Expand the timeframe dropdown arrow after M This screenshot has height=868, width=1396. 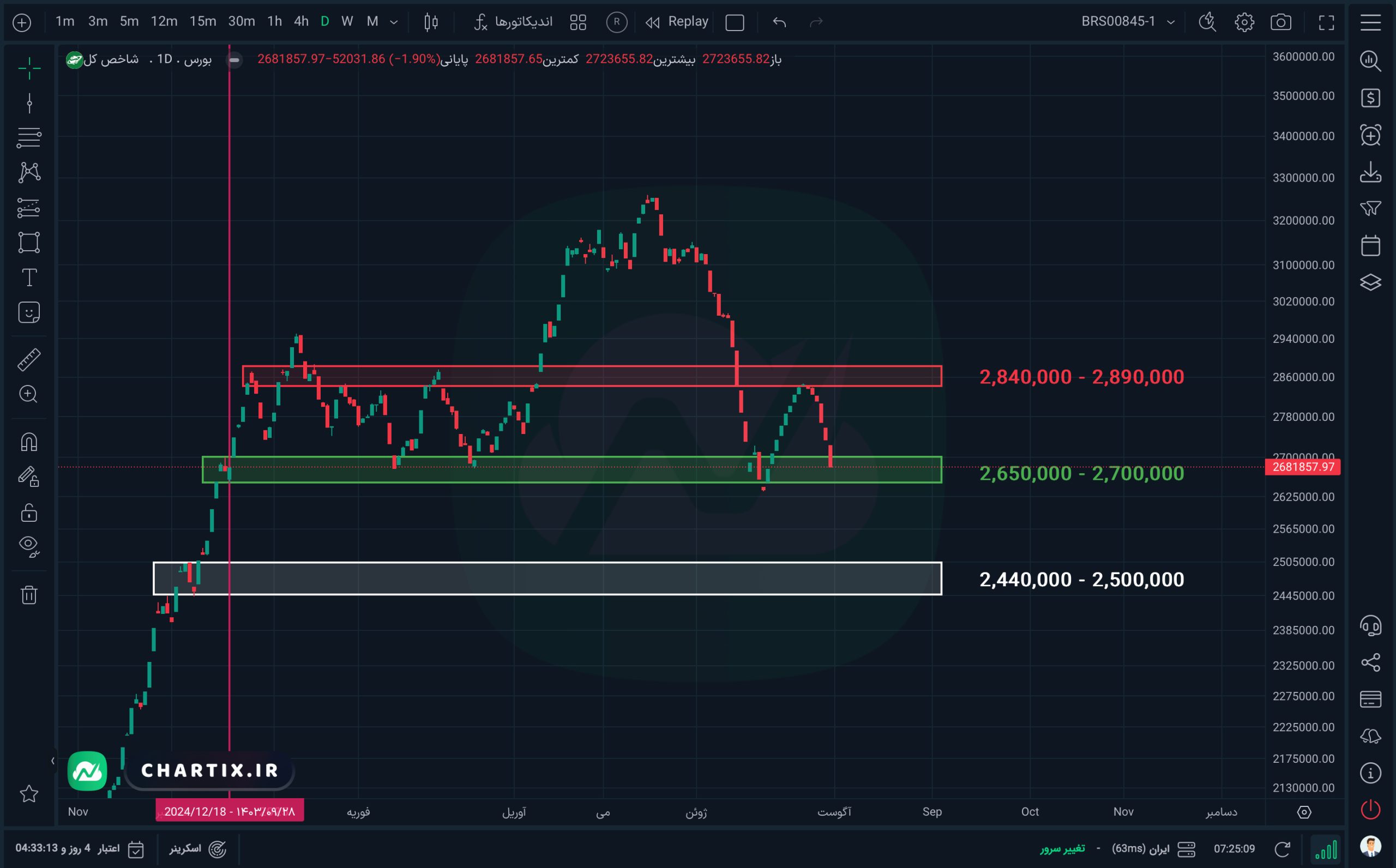click(394, 22)
